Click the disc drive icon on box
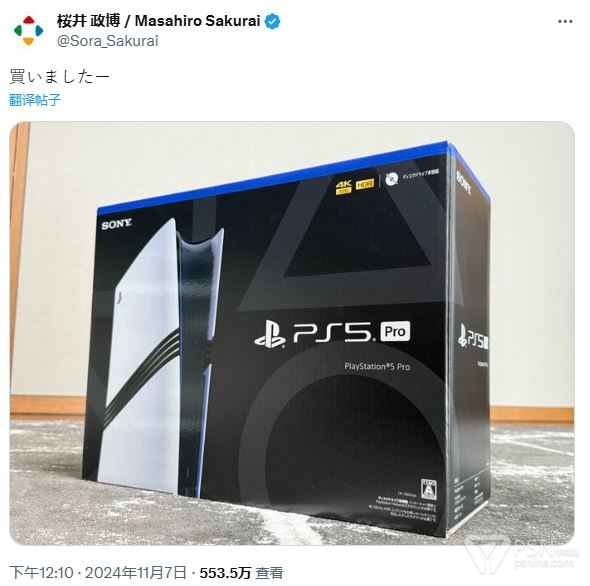Screen dimensions: 590x586 click(x=392, y=179)
